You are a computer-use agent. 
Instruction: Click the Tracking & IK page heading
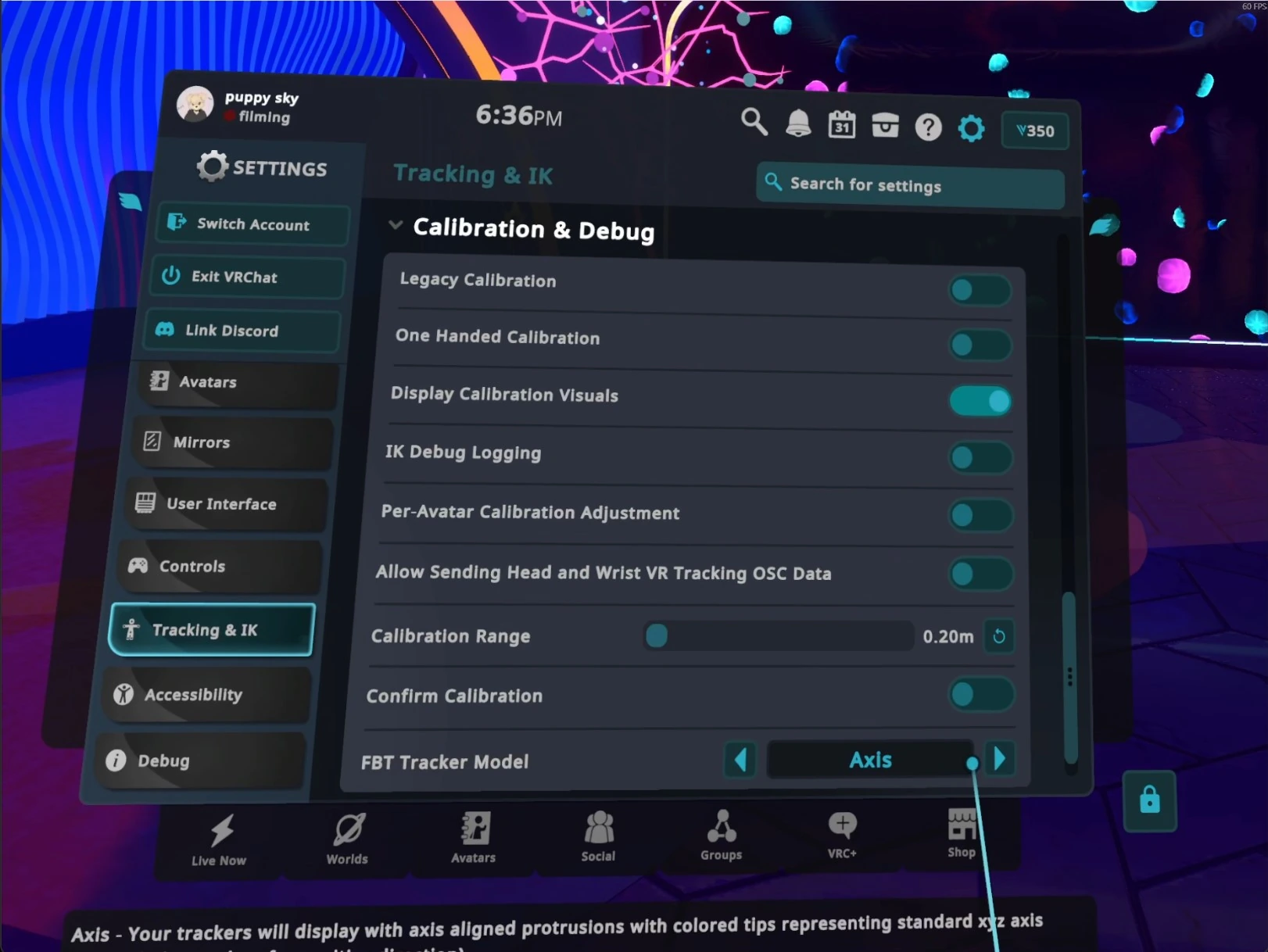point(473,174)
